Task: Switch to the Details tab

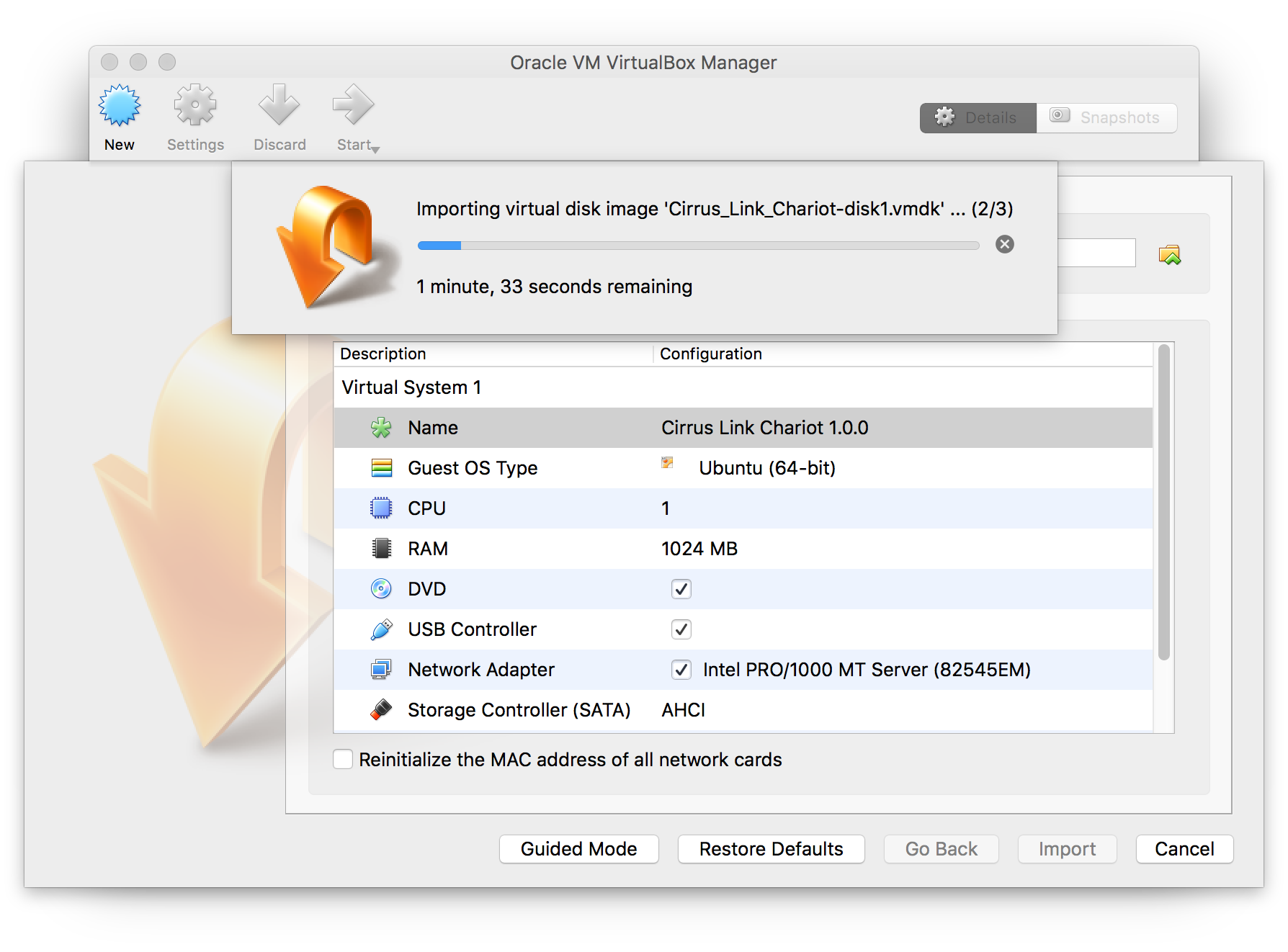Action: 978,118
